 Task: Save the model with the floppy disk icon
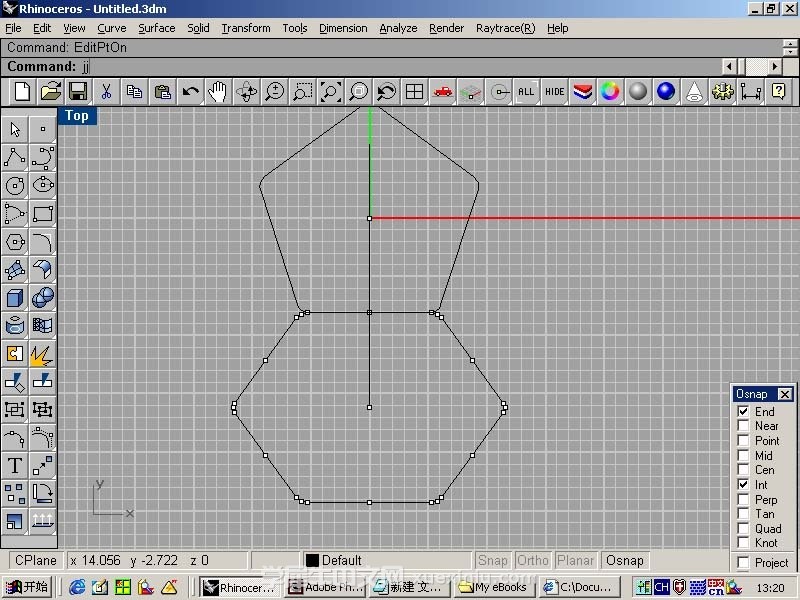pyautogui.click(x=78, y=92)
